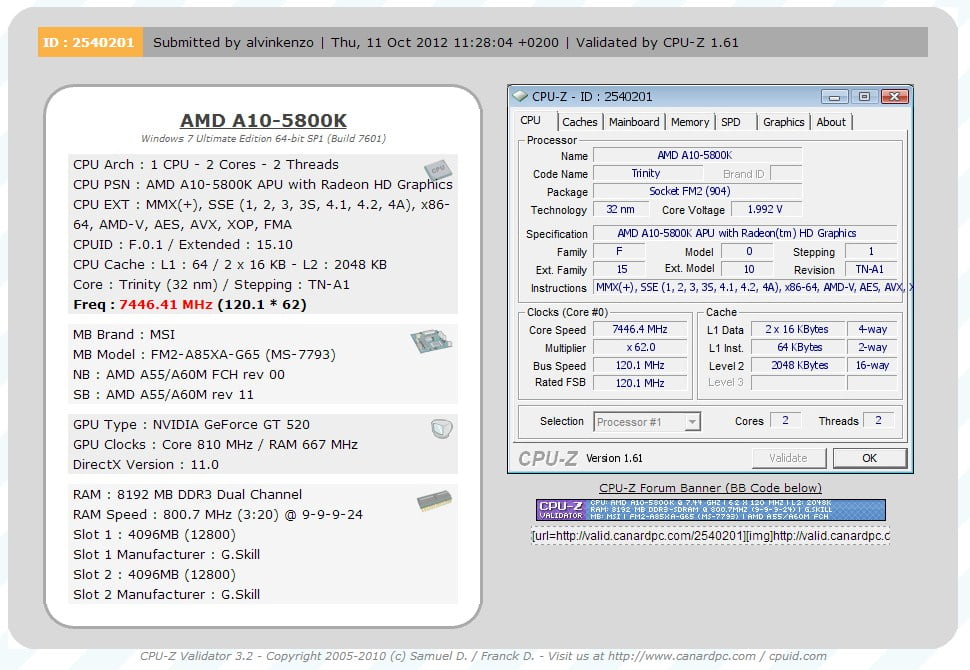970x670 pixels.
Task: Click the OK button in CPU-Z
Action: [869, 458]
